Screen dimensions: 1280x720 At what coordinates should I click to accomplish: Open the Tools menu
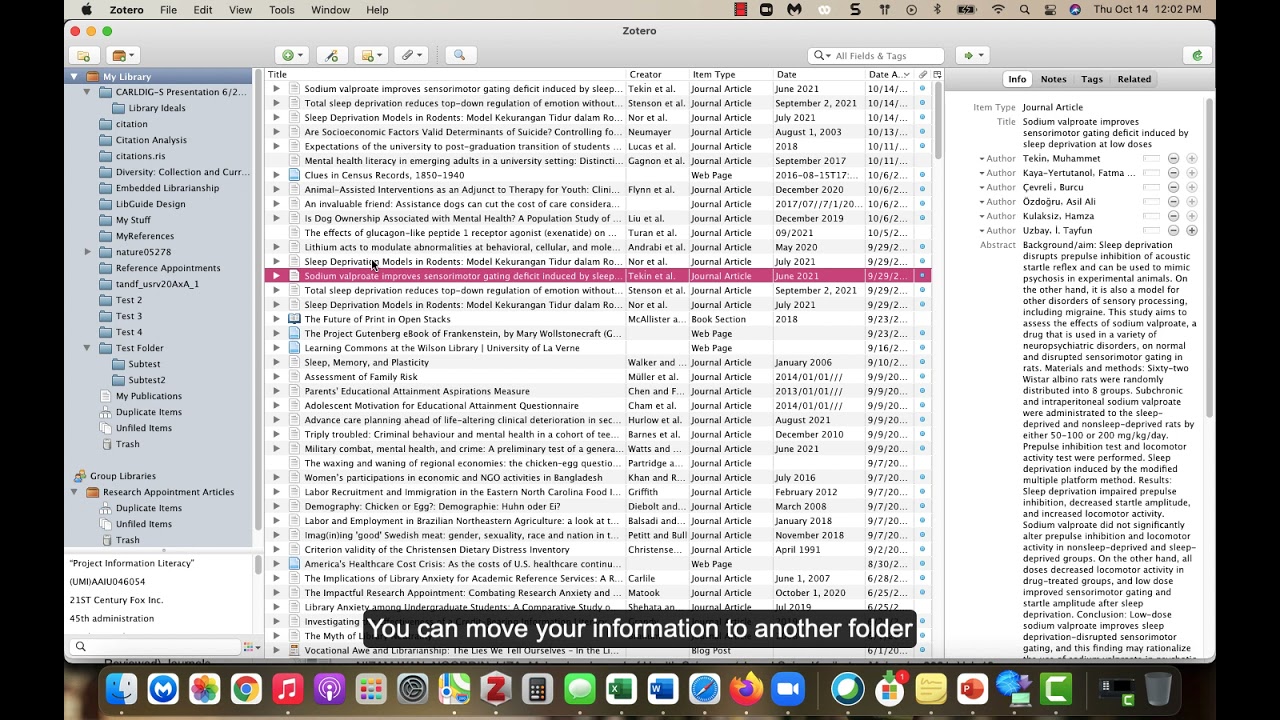[x=282, y=10]
